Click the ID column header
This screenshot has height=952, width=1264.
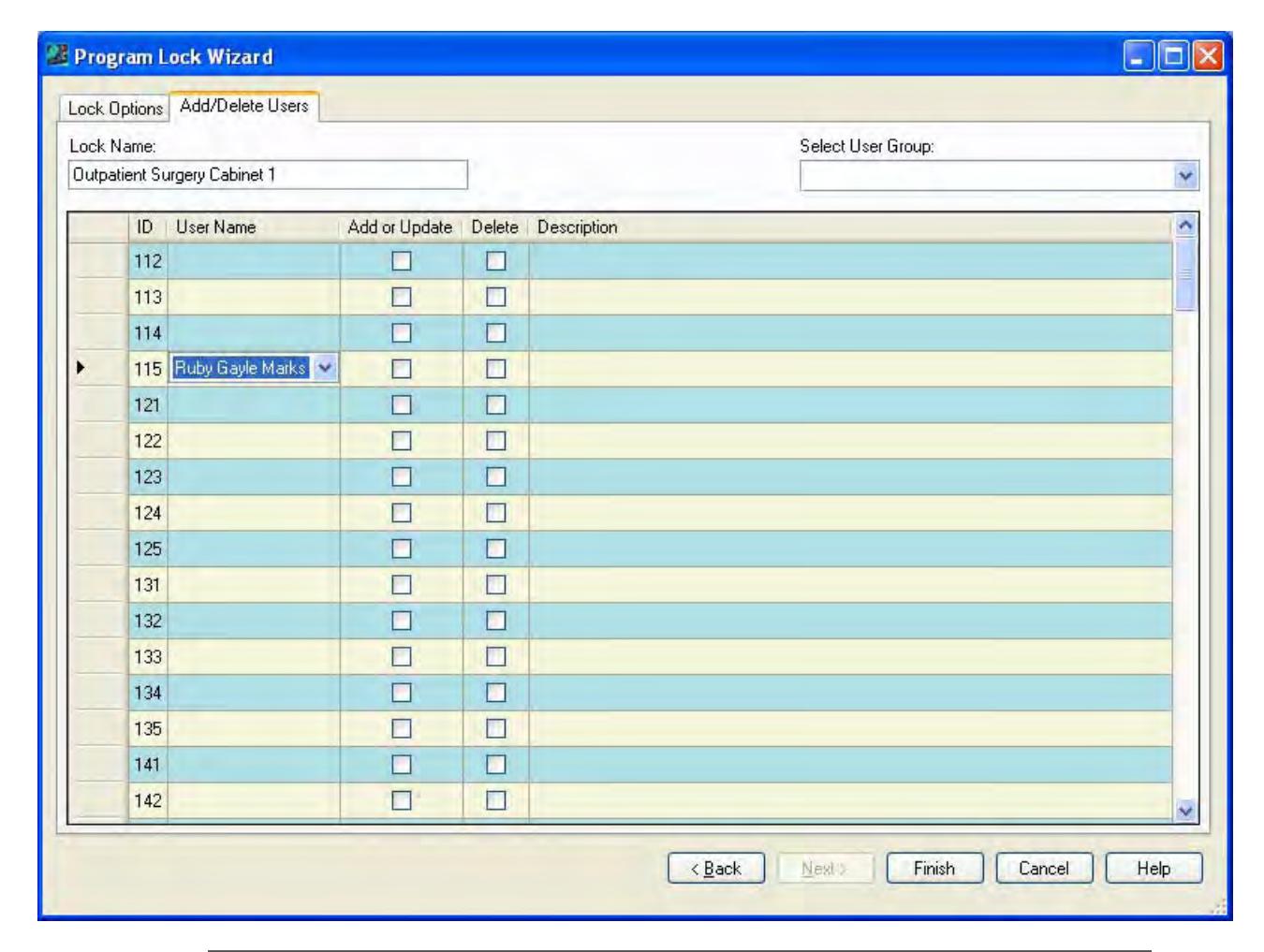click(148, 227)
